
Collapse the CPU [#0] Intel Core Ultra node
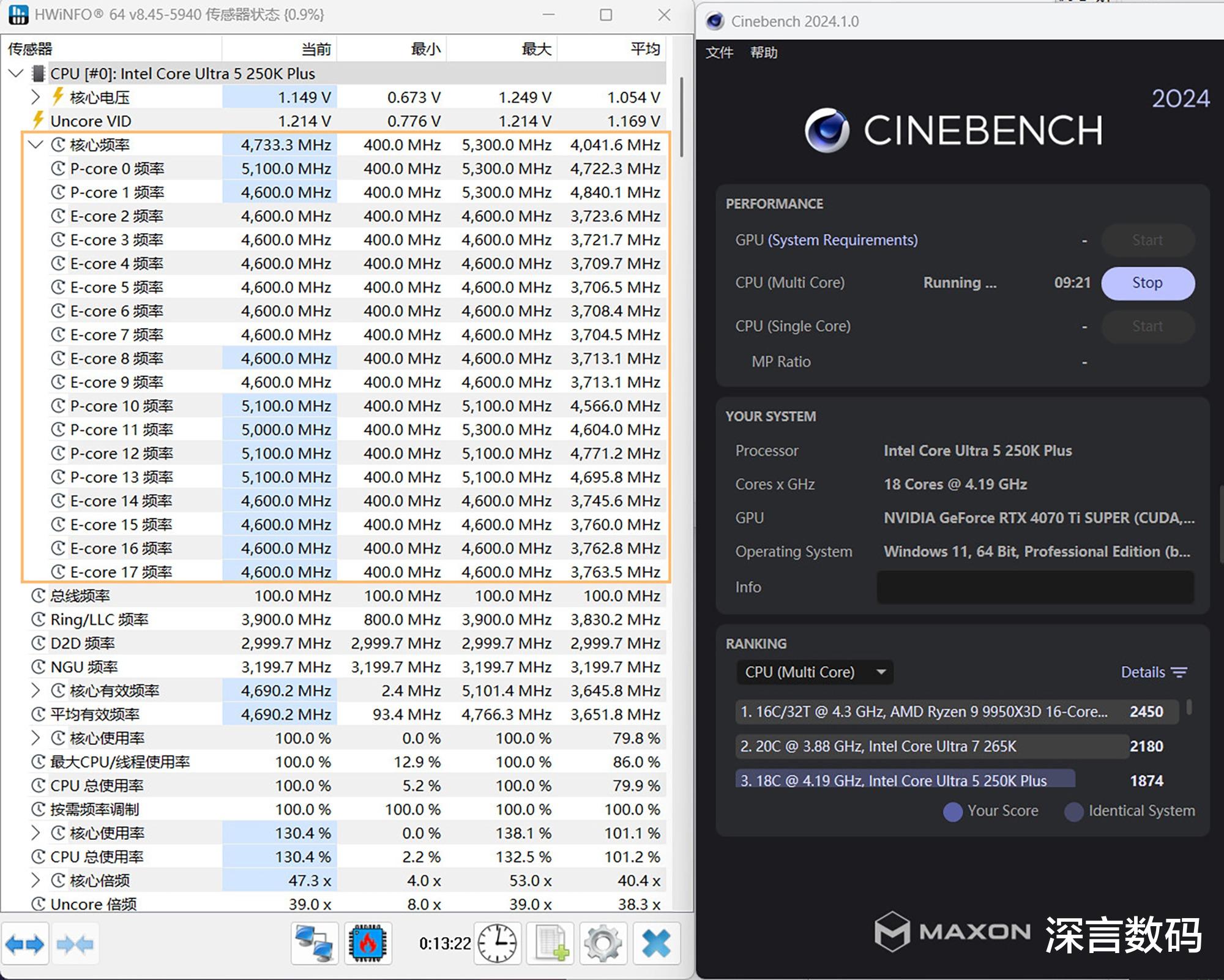16,74
